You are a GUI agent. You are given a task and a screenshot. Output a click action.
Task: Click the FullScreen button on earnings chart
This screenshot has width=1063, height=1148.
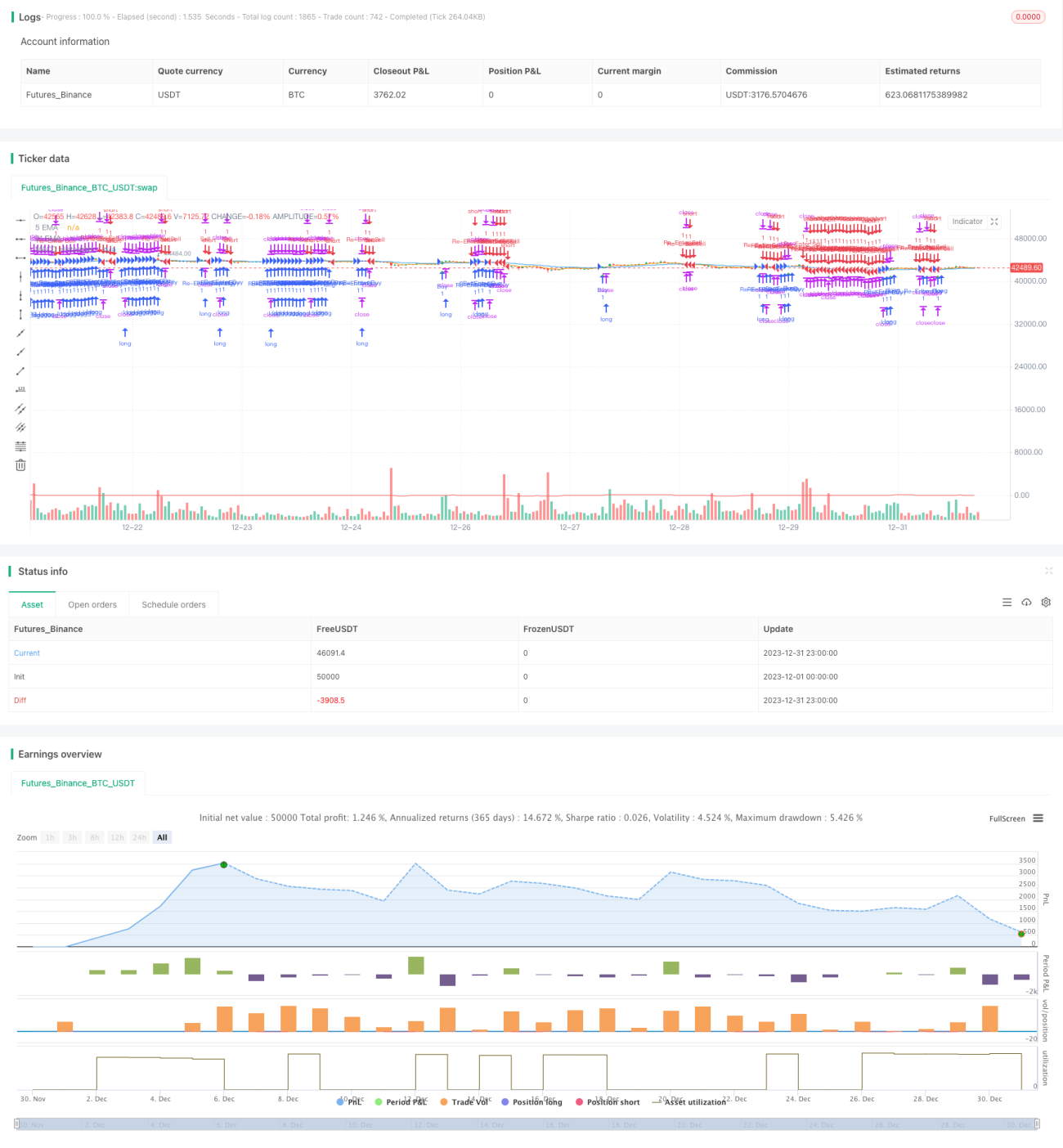click(1007, 818)
